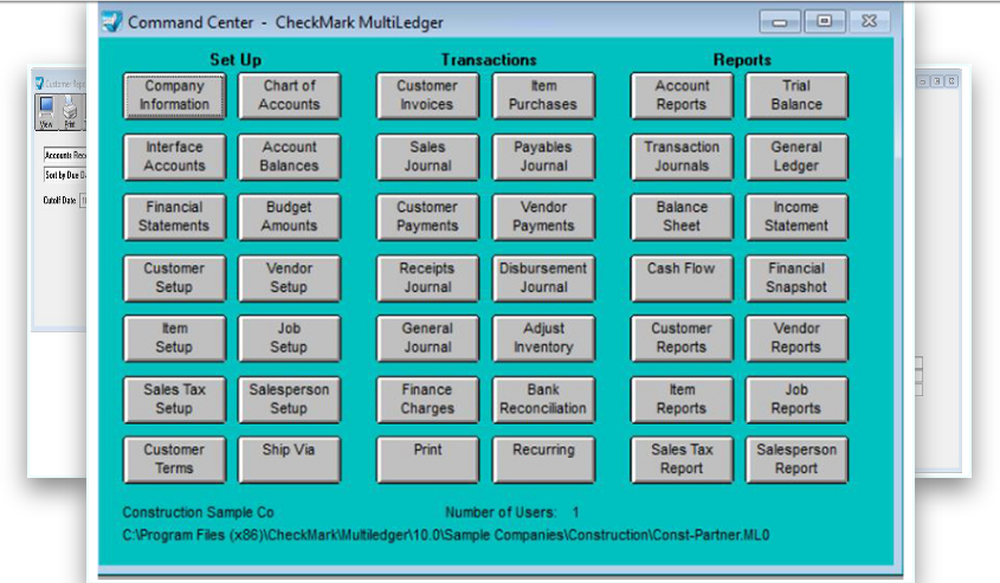Open Item Purchases transactions
1000x583 pixels.
(x=543, y=96)
